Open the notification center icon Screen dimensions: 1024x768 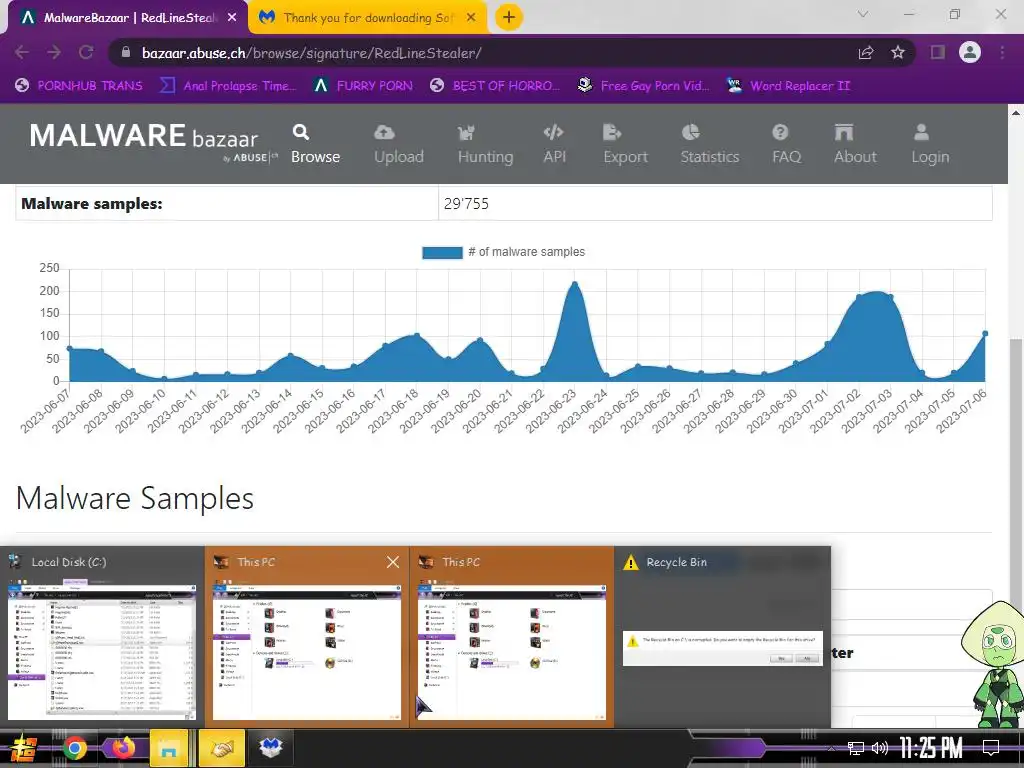coord(991,748)
